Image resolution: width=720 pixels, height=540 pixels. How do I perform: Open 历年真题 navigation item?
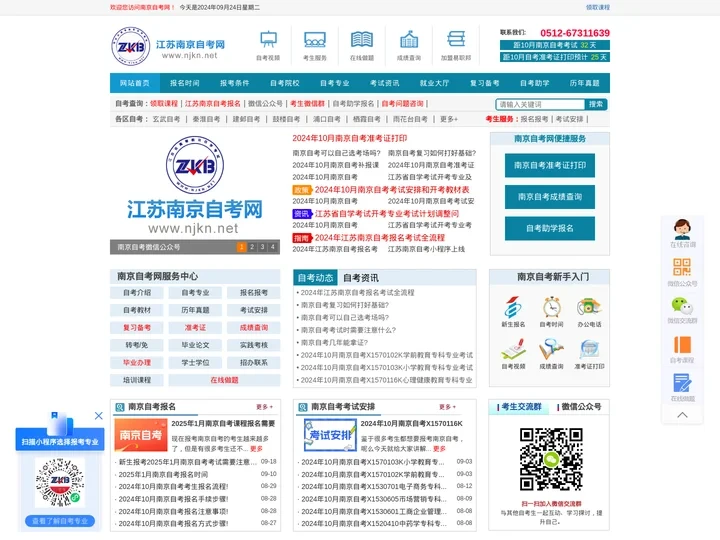coord(585,83)
